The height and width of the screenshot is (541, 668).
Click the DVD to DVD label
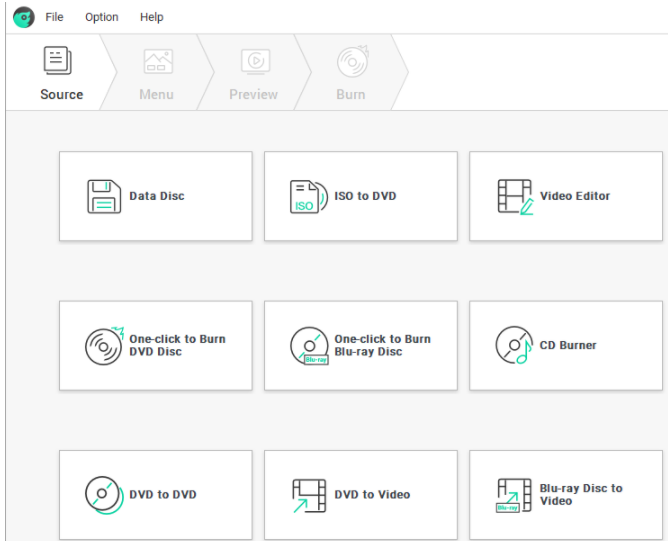tap(163, 495)
